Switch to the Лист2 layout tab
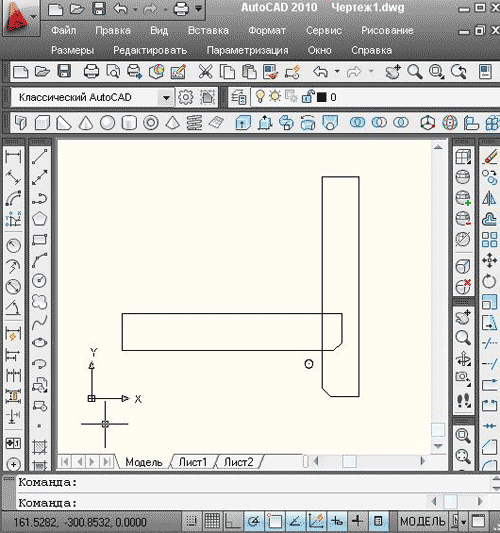Screen dimensions: 500x533 [x=239, y=462]
